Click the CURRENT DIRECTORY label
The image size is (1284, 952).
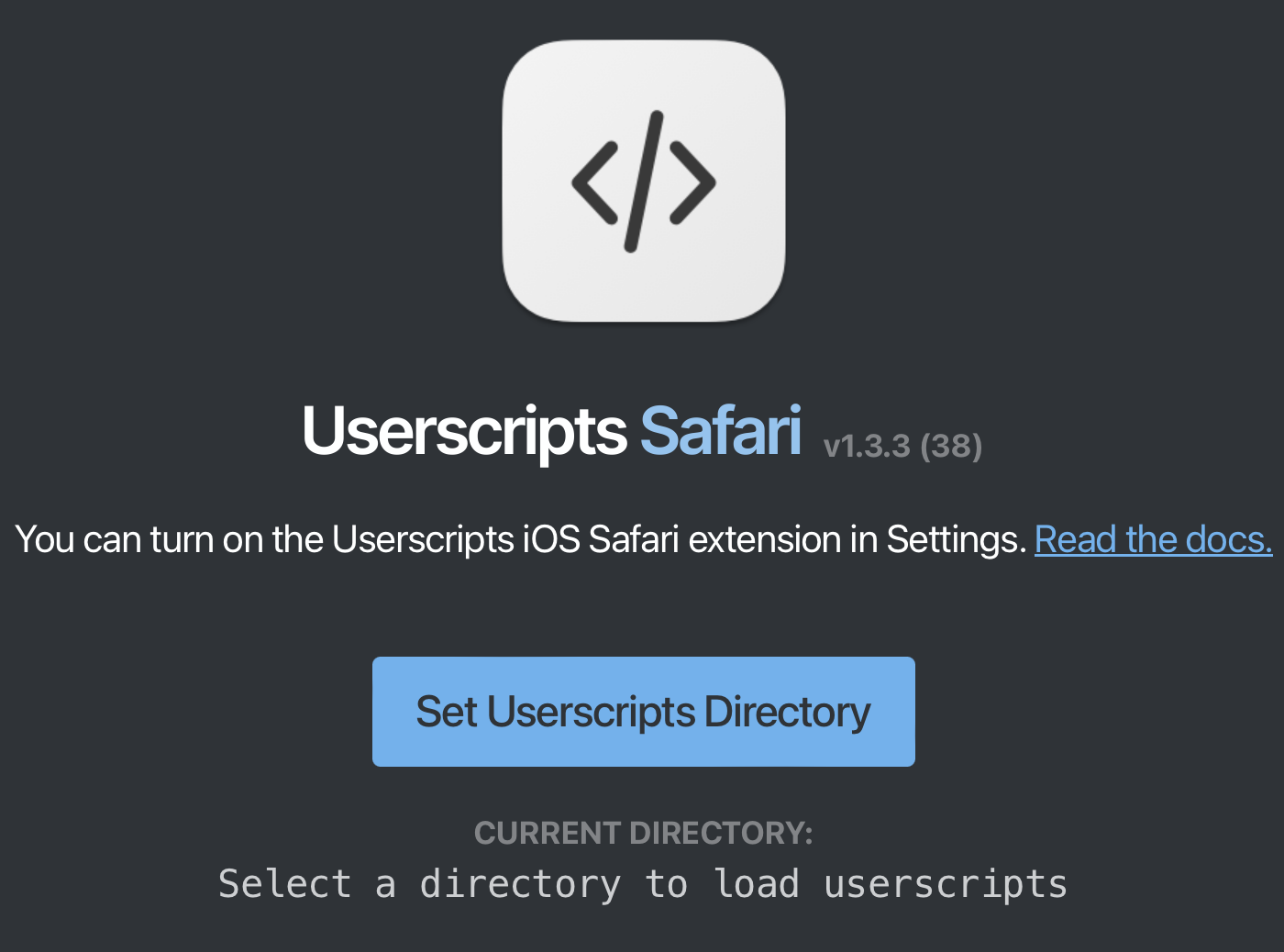pos(643,833)
